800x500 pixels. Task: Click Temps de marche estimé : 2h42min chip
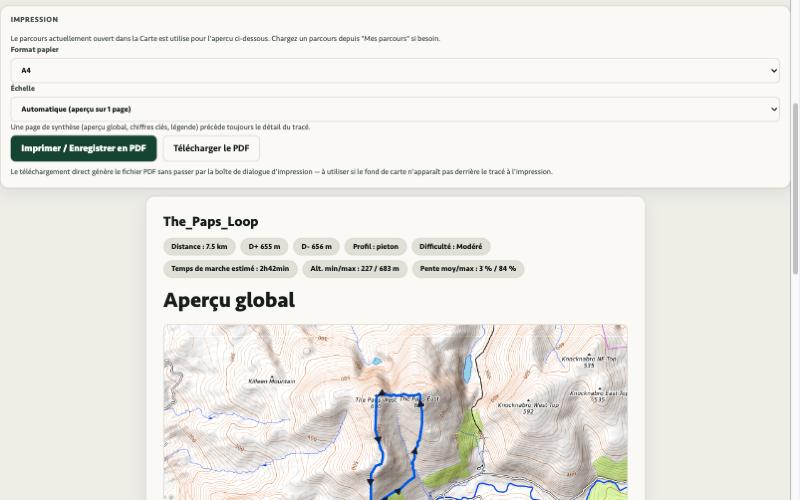pos(230,268)
